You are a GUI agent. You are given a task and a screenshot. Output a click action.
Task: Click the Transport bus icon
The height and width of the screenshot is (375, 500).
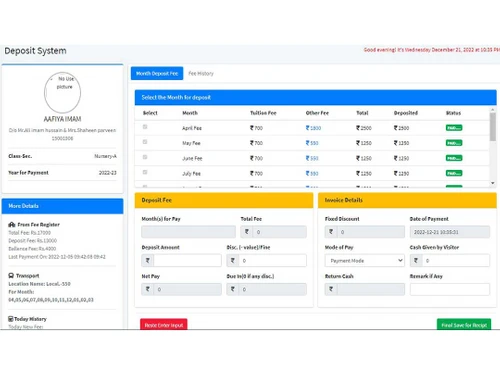(11, 276)
